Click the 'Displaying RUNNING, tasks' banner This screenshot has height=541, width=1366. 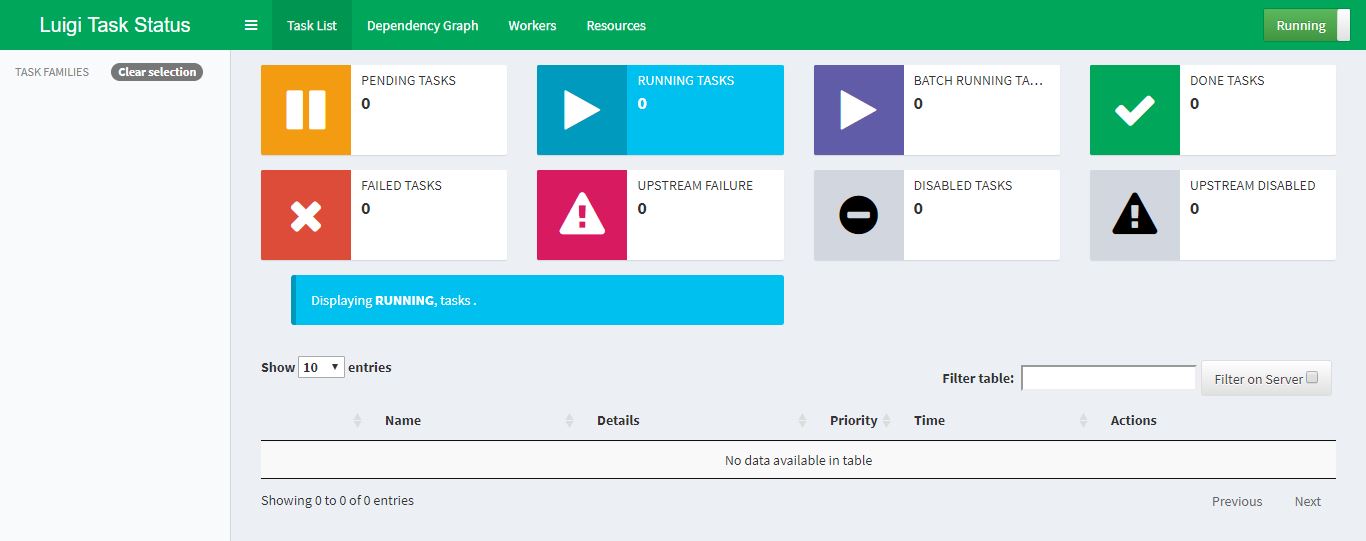(x=537, y=300)
